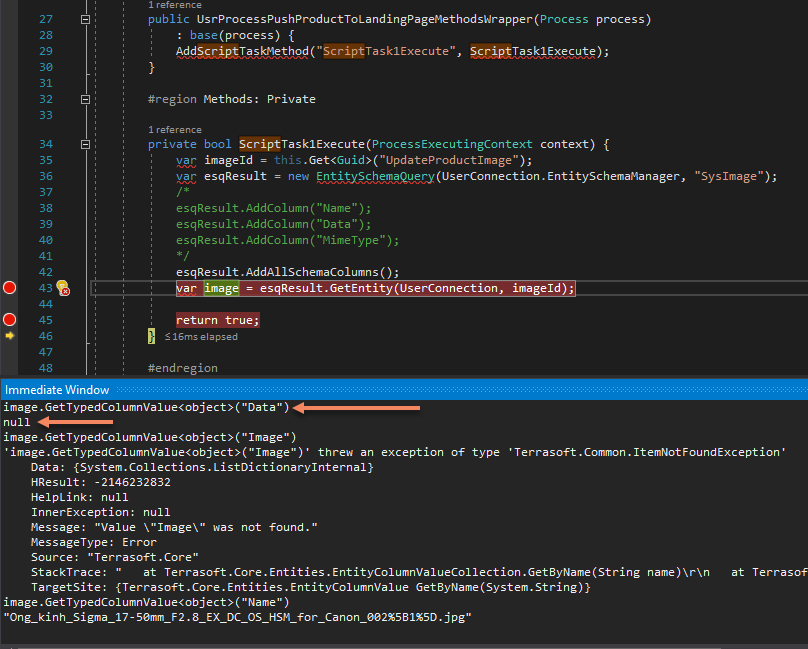Viewport: 808px width, 649px height.
Task: Click the commented AddColumn("Data") line
Action: pyautogui.click(x=274, y=224)
